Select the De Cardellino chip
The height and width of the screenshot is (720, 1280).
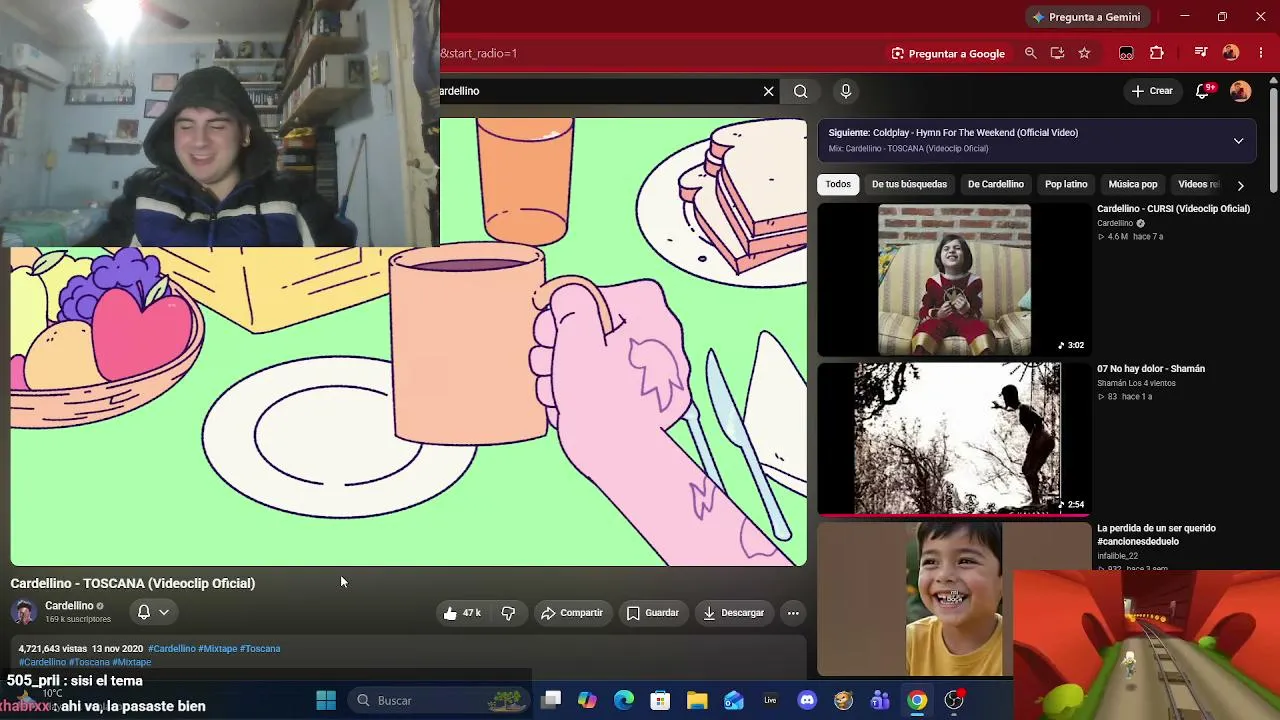995,184
